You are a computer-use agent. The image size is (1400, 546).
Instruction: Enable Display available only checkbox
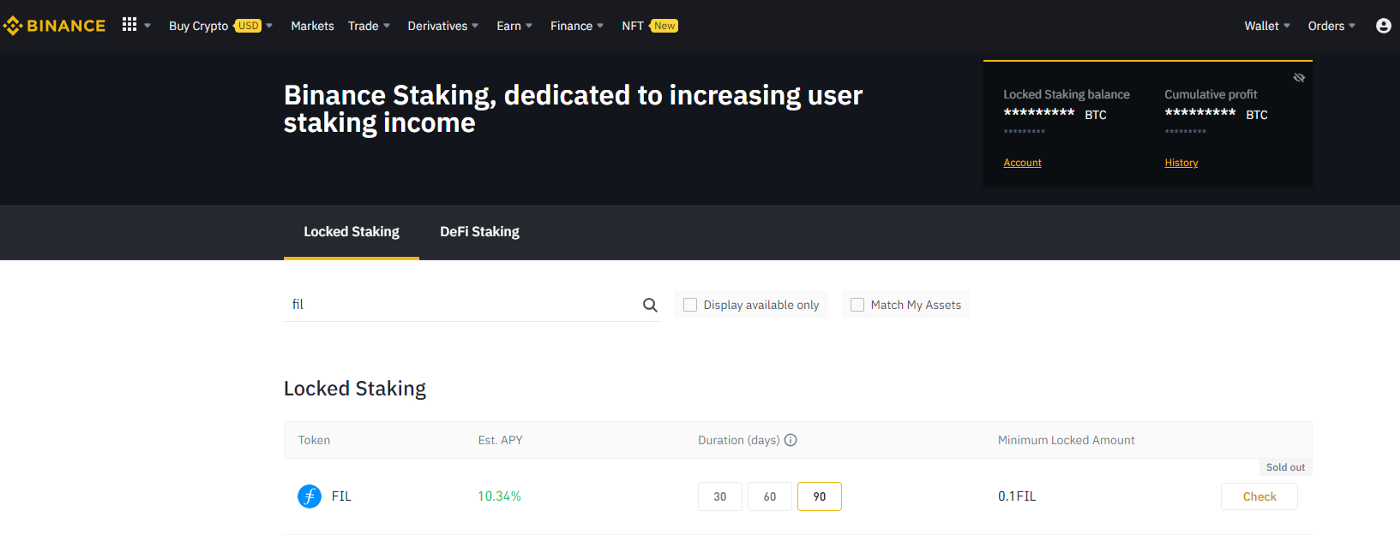point(690,305)
